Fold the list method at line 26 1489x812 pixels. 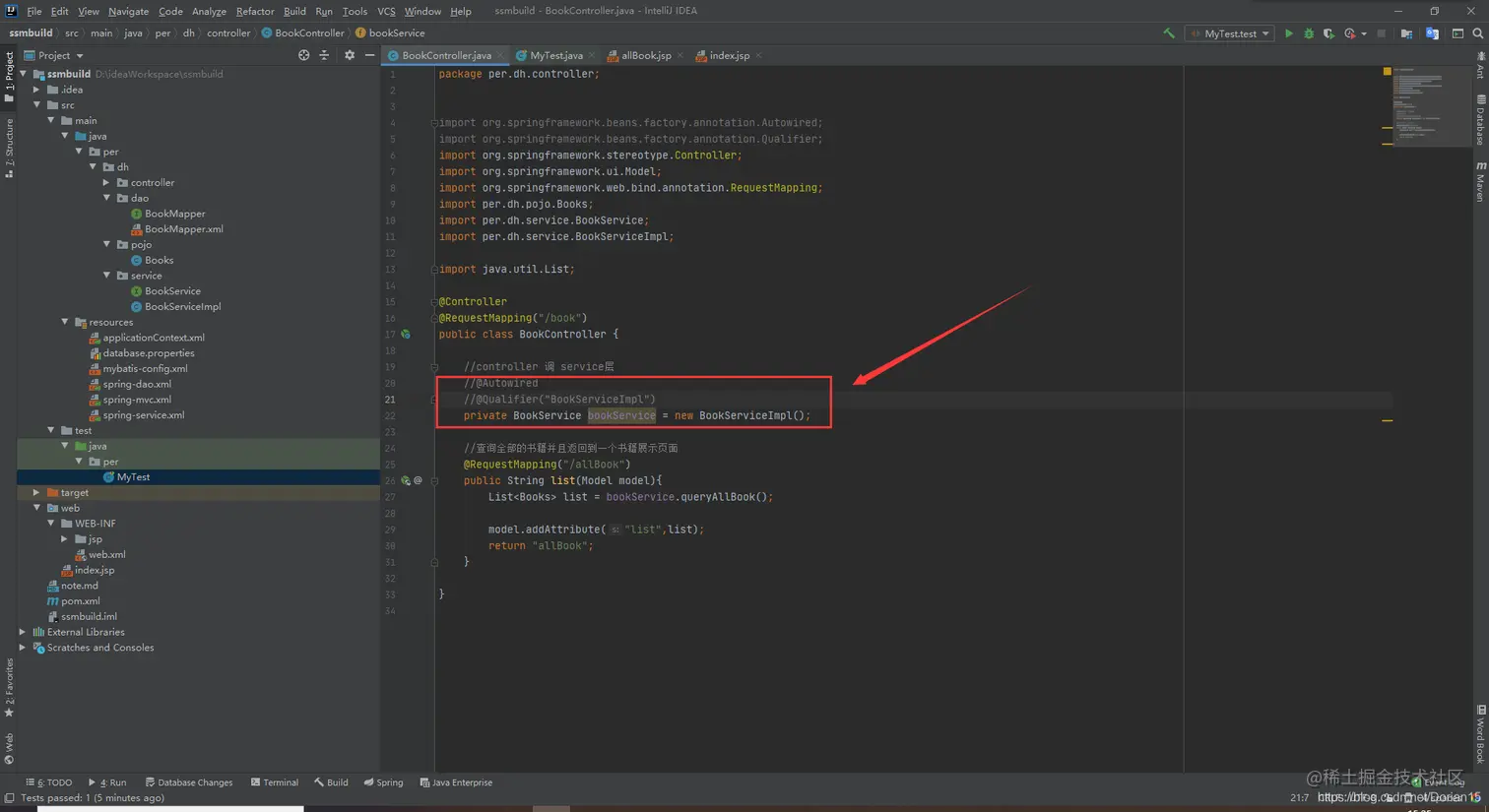434,481
